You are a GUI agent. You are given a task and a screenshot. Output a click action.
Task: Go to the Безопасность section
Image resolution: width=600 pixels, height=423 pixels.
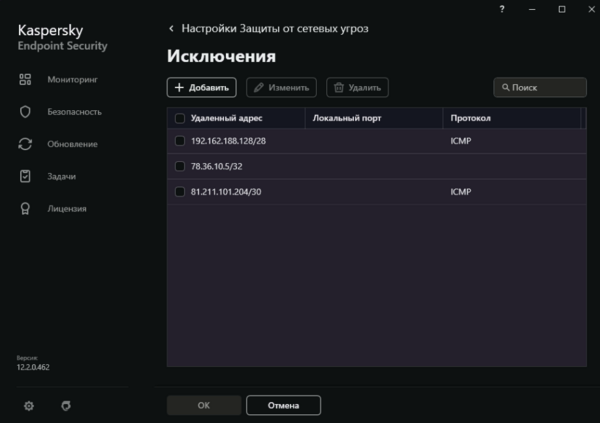click(75, 112)
